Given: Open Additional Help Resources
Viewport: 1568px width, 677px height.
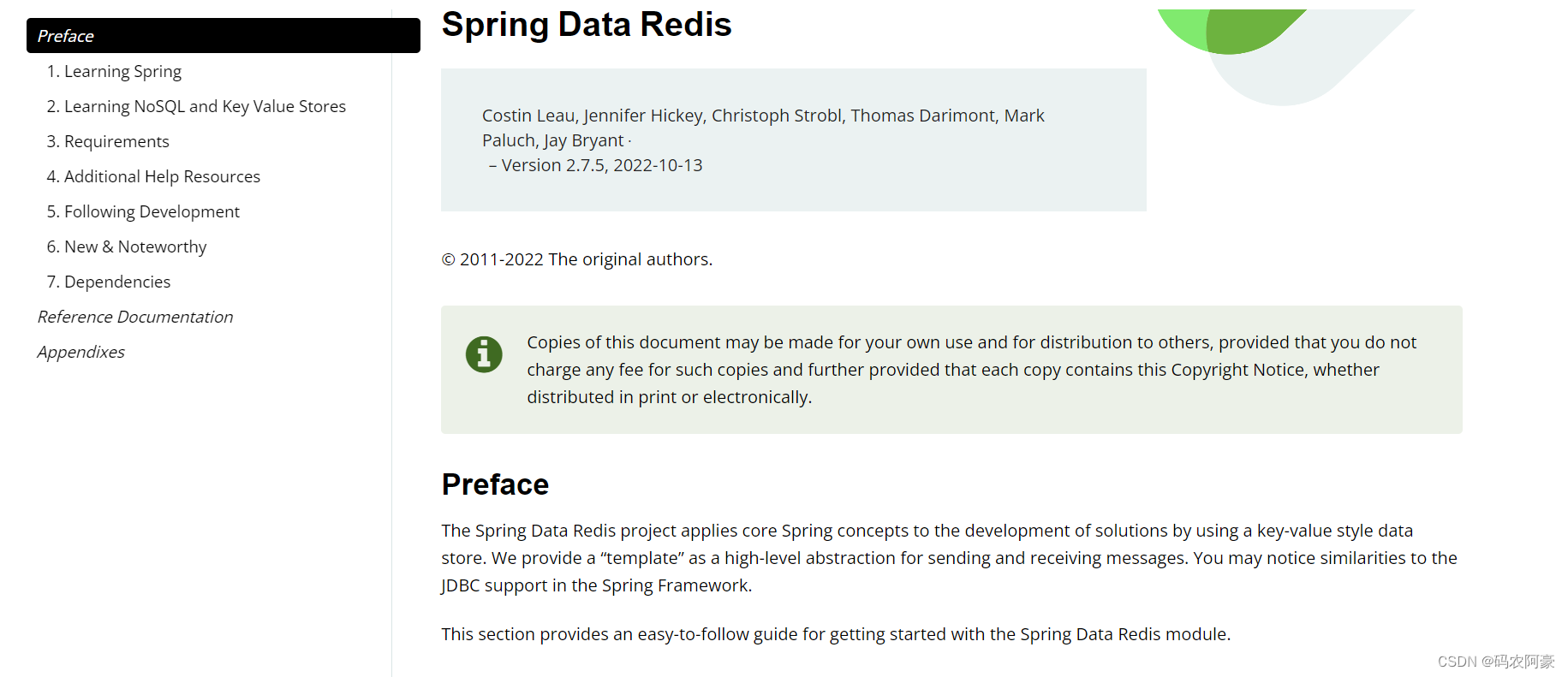Looking at the screenshot, I should 153,176.
